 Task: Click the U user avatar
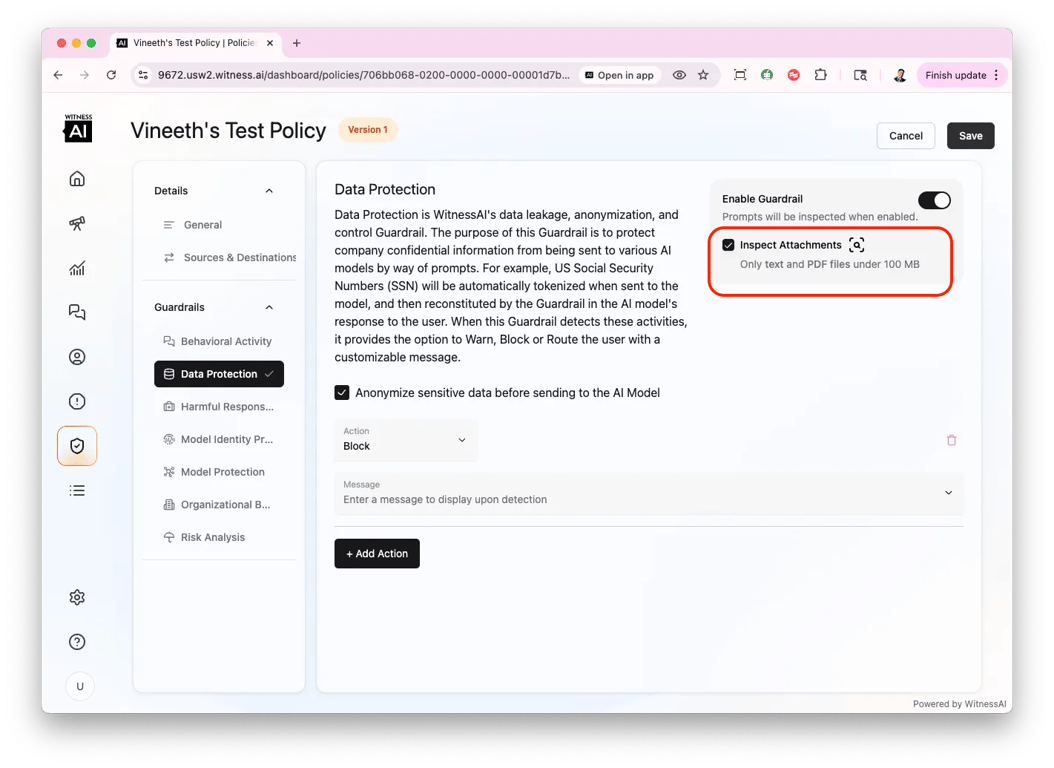[80, 686]
